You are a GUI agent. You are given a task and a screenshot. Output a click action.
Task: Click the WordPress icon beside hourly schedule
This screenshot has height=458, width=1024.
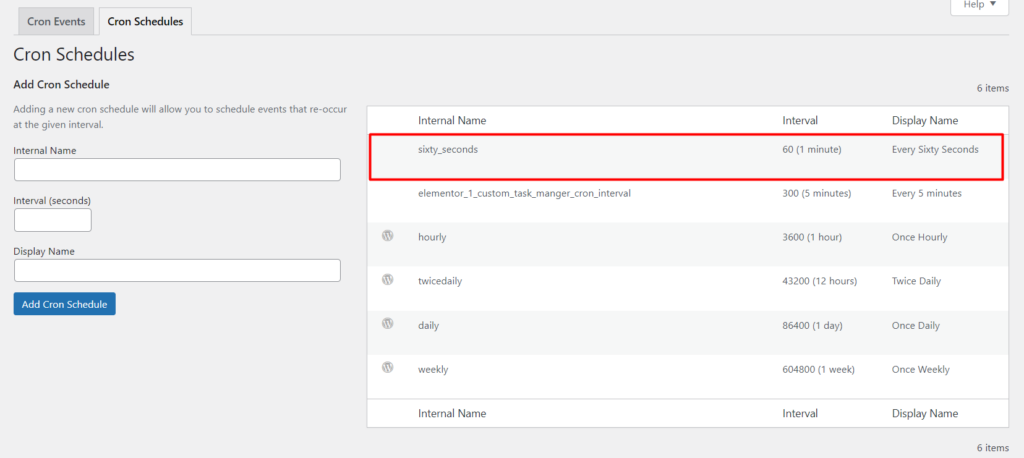(x=387, y=236)
